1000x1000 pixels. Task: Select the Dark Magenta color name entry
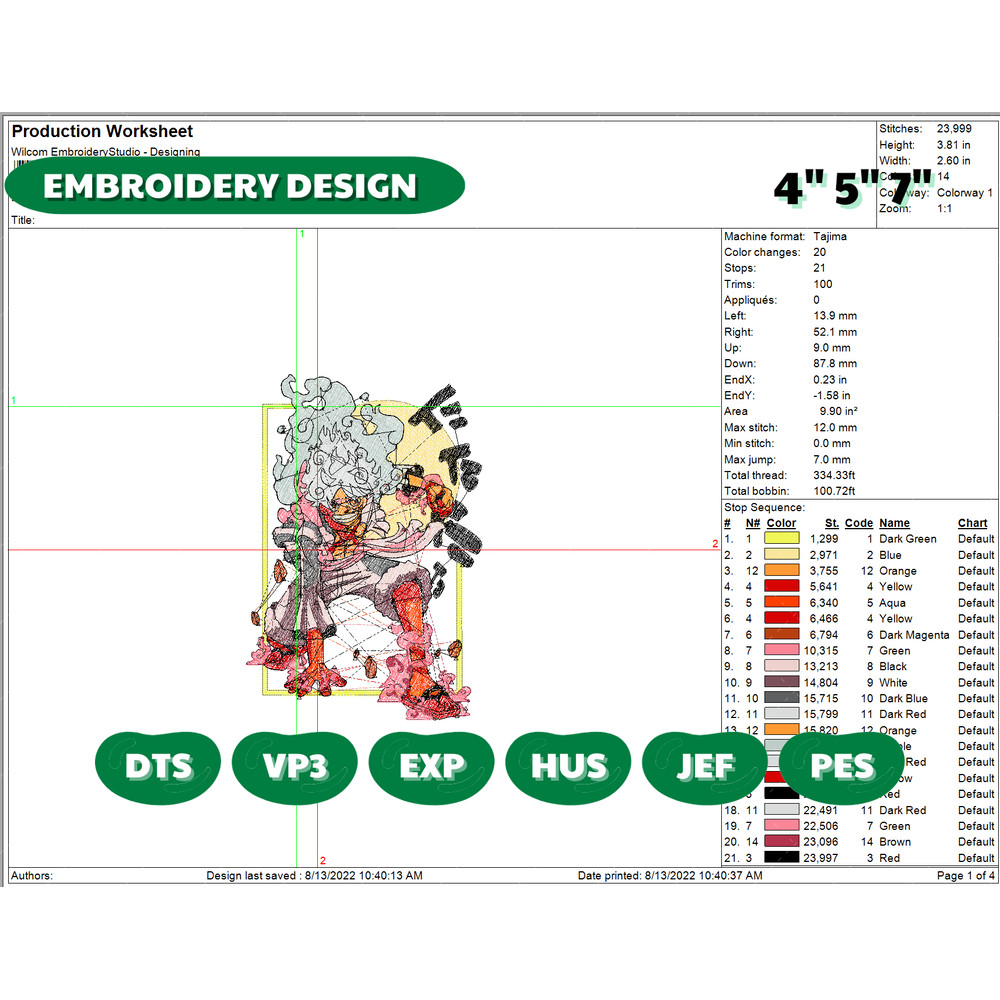pyautogui.click(x=914, y=635)
